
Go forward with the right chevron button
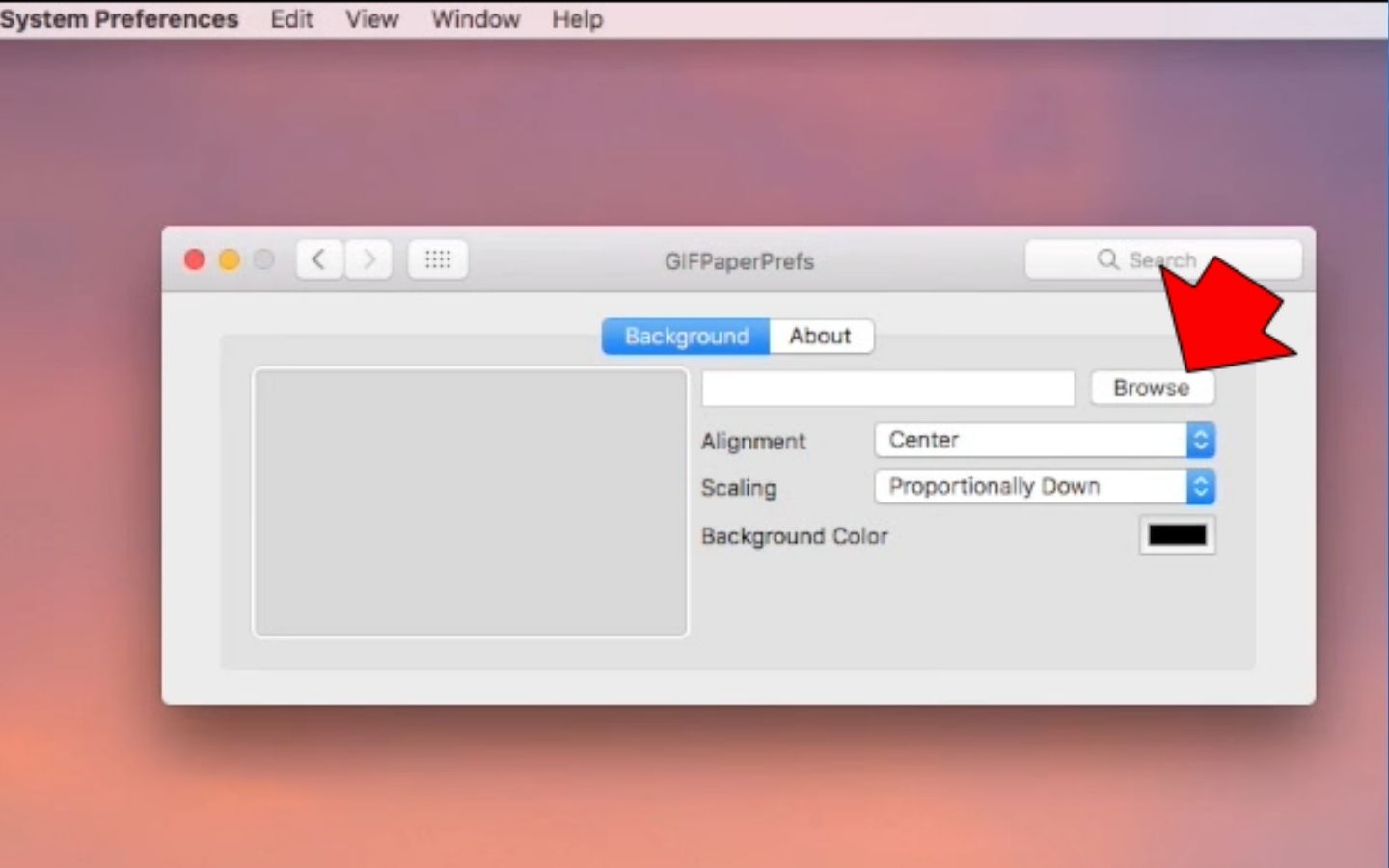click(368, 259)
